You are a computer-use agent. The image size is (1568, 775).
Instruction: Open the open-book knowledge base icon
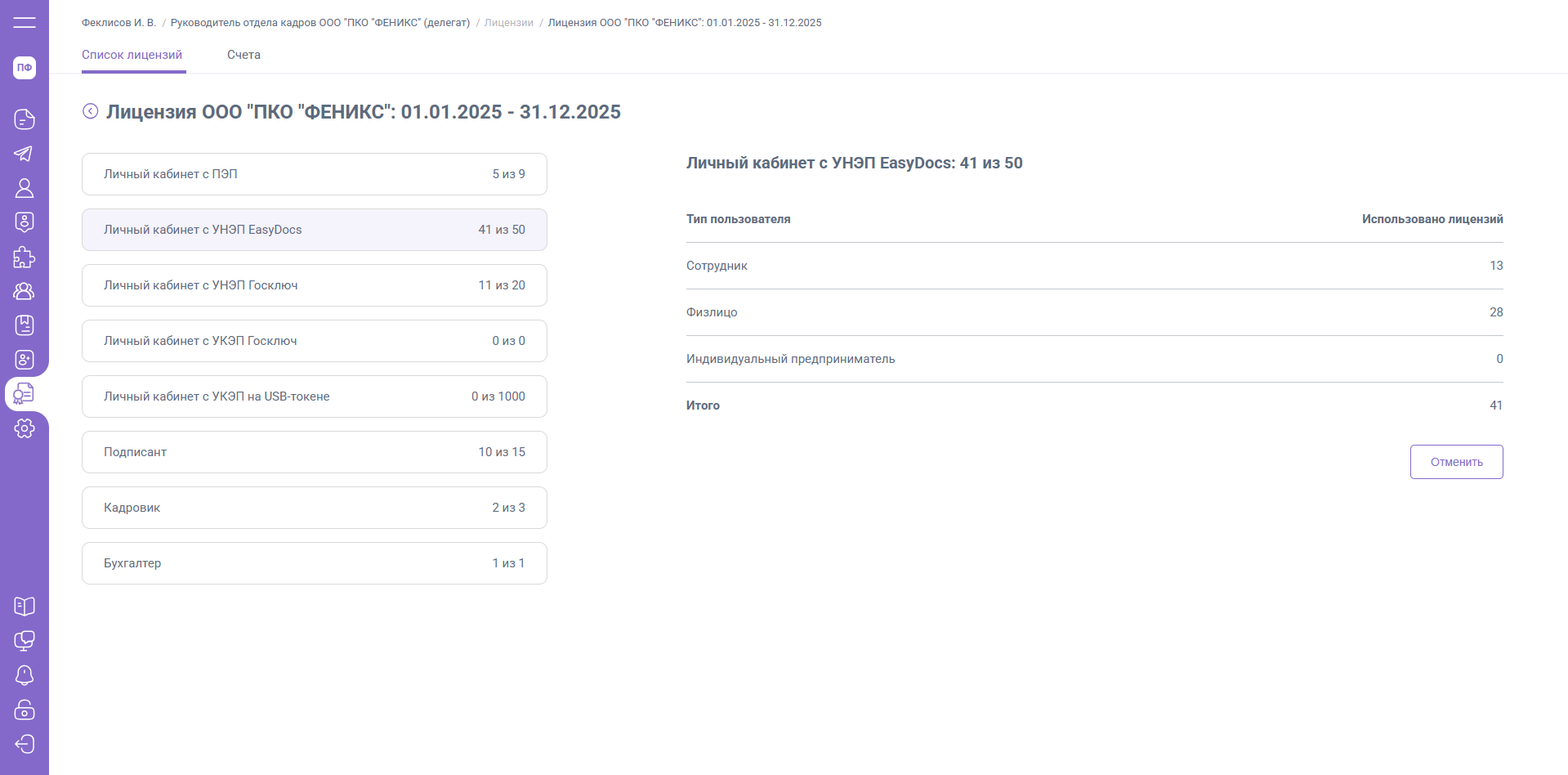[25, 607]
